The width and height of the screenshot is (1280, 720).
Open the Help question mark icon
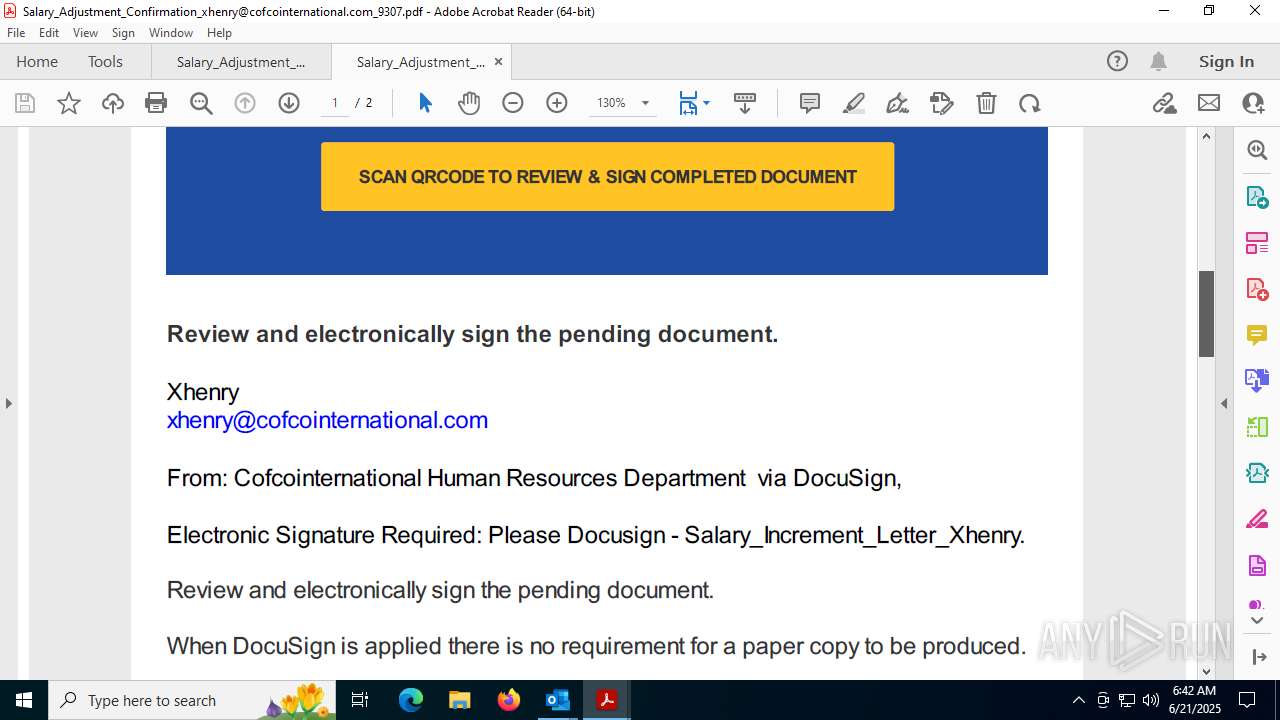[x=1117, y=61]
